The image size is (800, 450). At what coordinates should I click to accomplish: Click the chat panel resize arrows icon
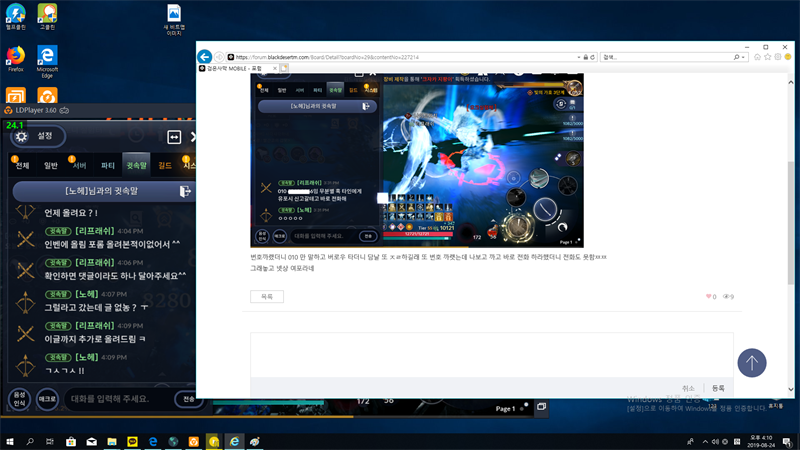coord(174,137)
